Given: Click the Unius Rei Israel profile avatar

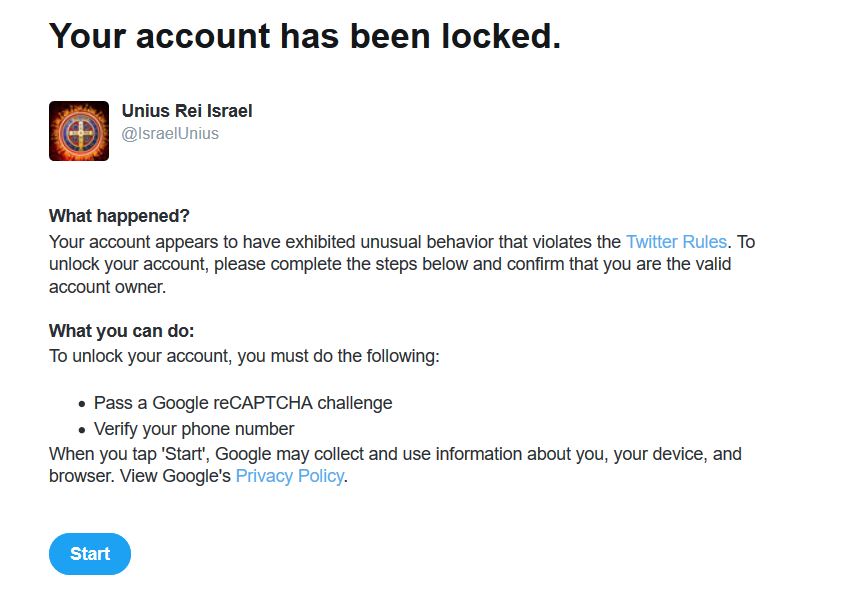Looking at the screenshot, I should 79,131.
